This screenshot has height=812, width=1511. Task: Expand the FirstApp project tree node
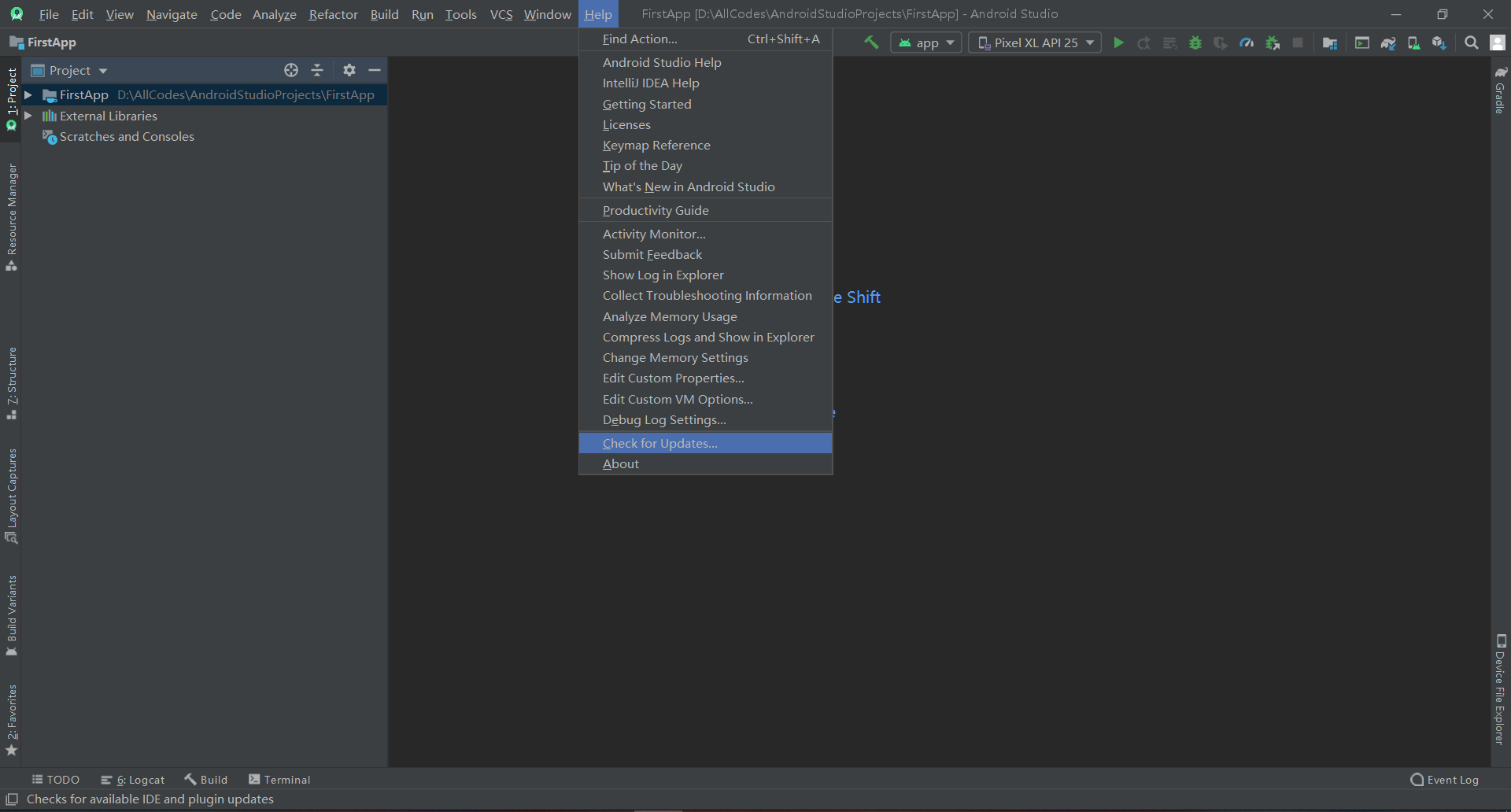(28, 94)
